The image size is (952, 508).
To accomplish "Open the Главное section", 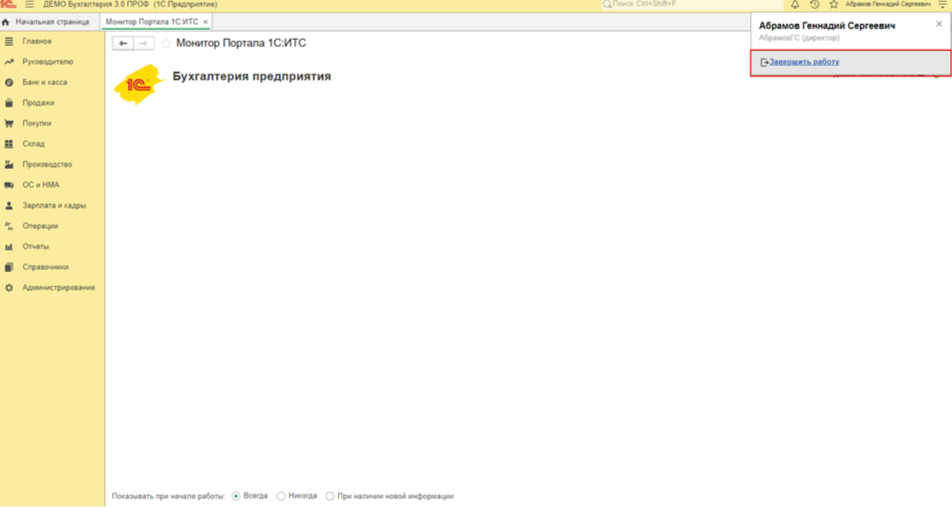I will pyautogui.click(x=37, y=41).
